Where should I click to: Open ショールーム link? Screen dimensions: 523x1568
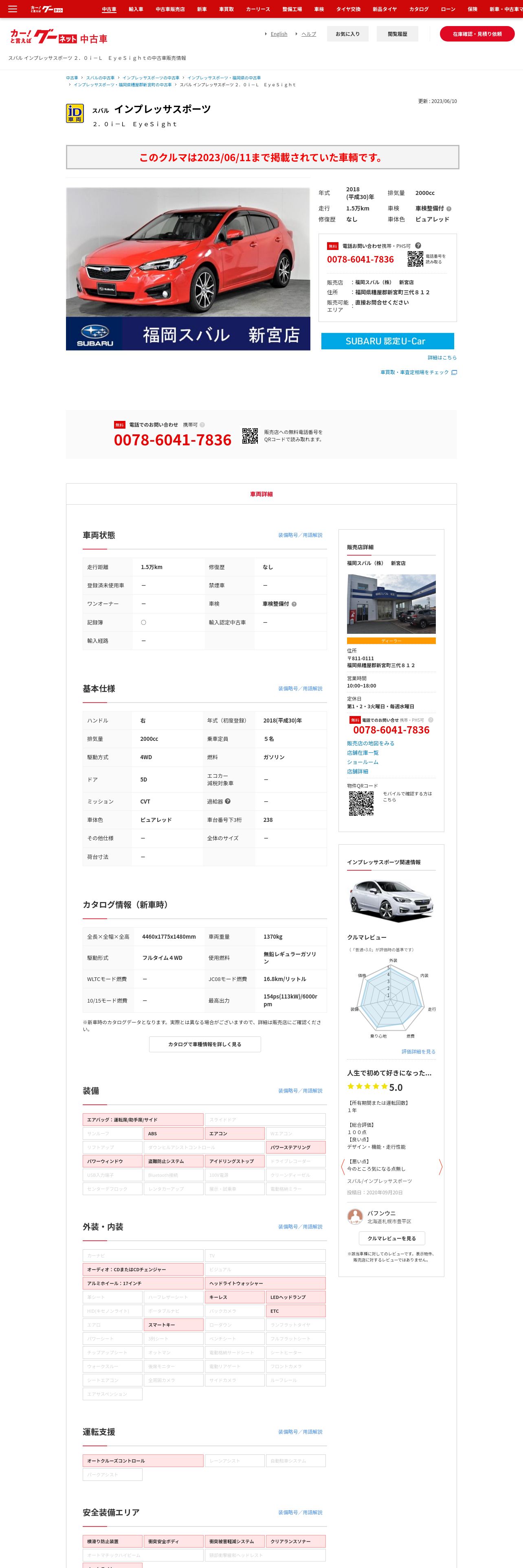(x=363, y=762)
